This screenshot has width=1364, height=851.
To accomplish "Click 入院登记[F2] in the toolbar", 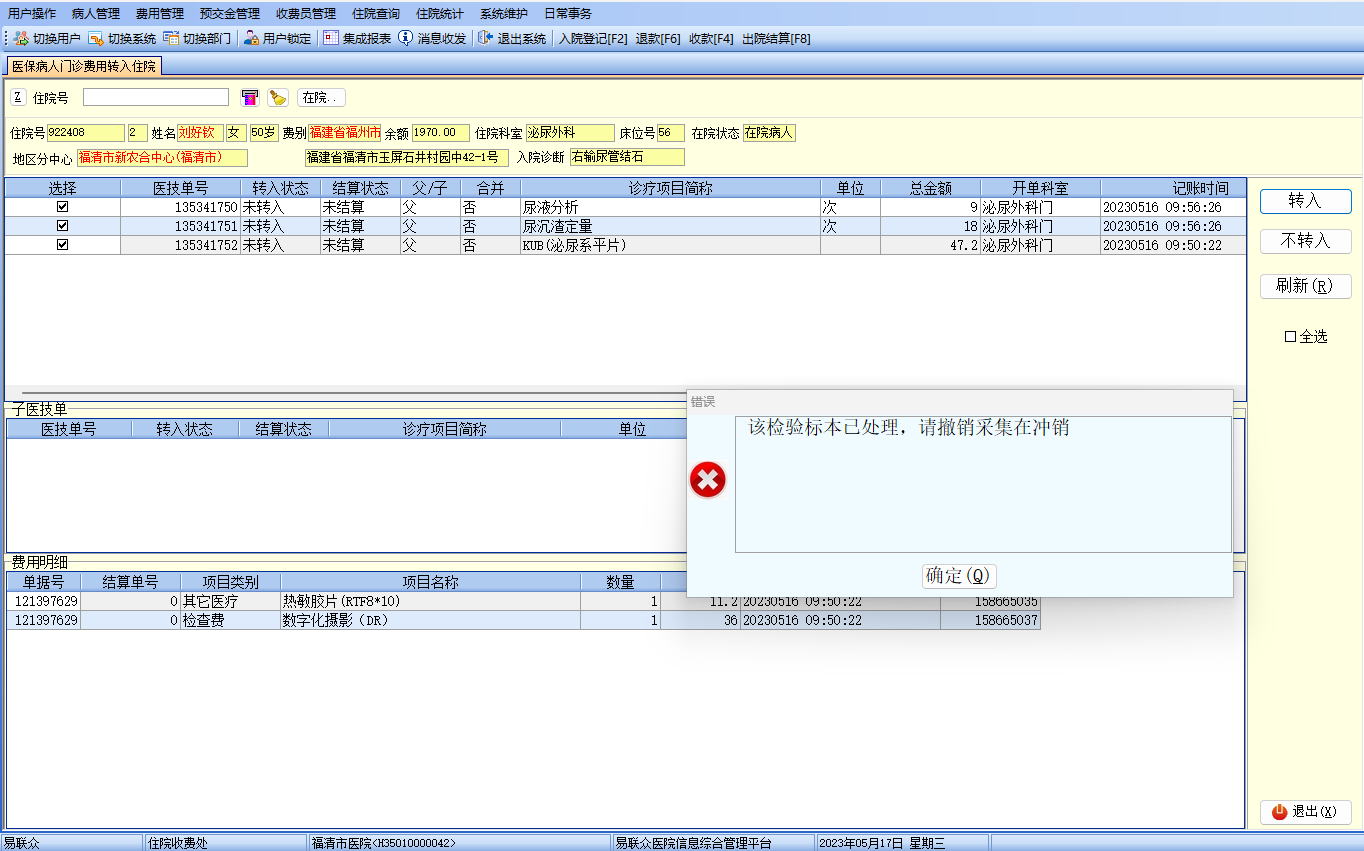I will tap(593, 39).
